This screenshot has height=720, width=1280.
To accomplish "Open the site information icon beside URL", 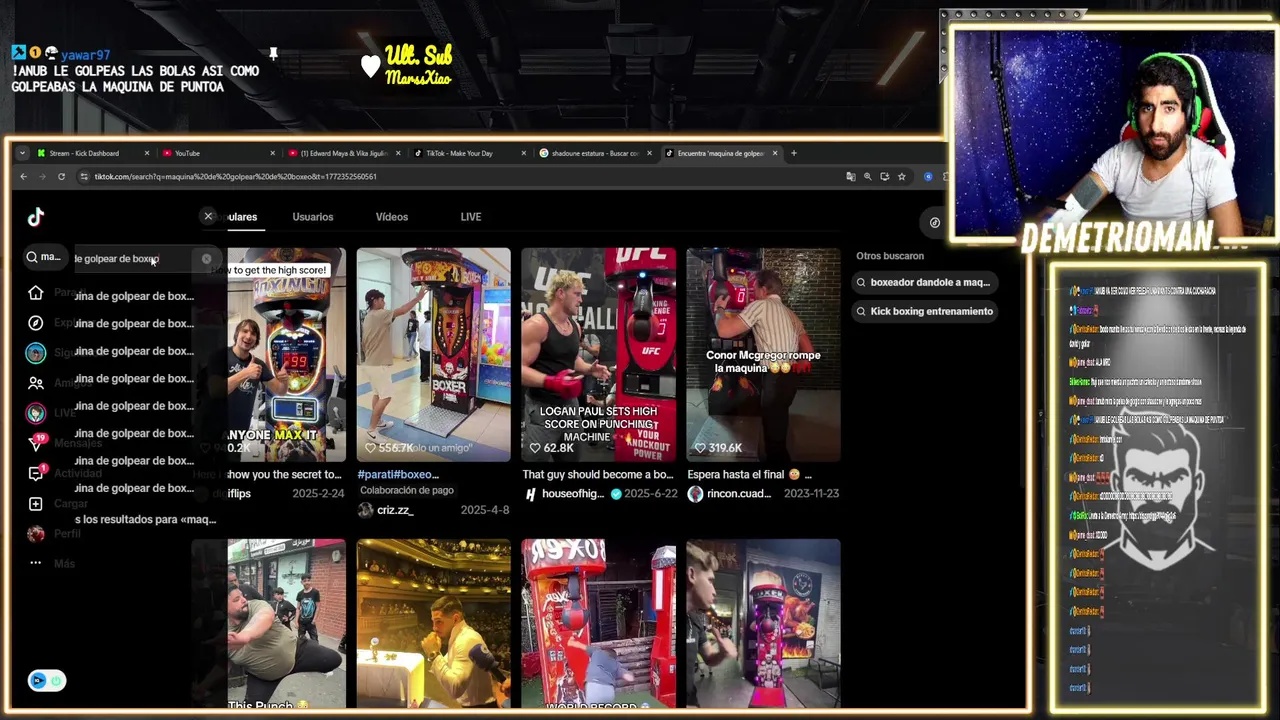I will coord(84,177).
